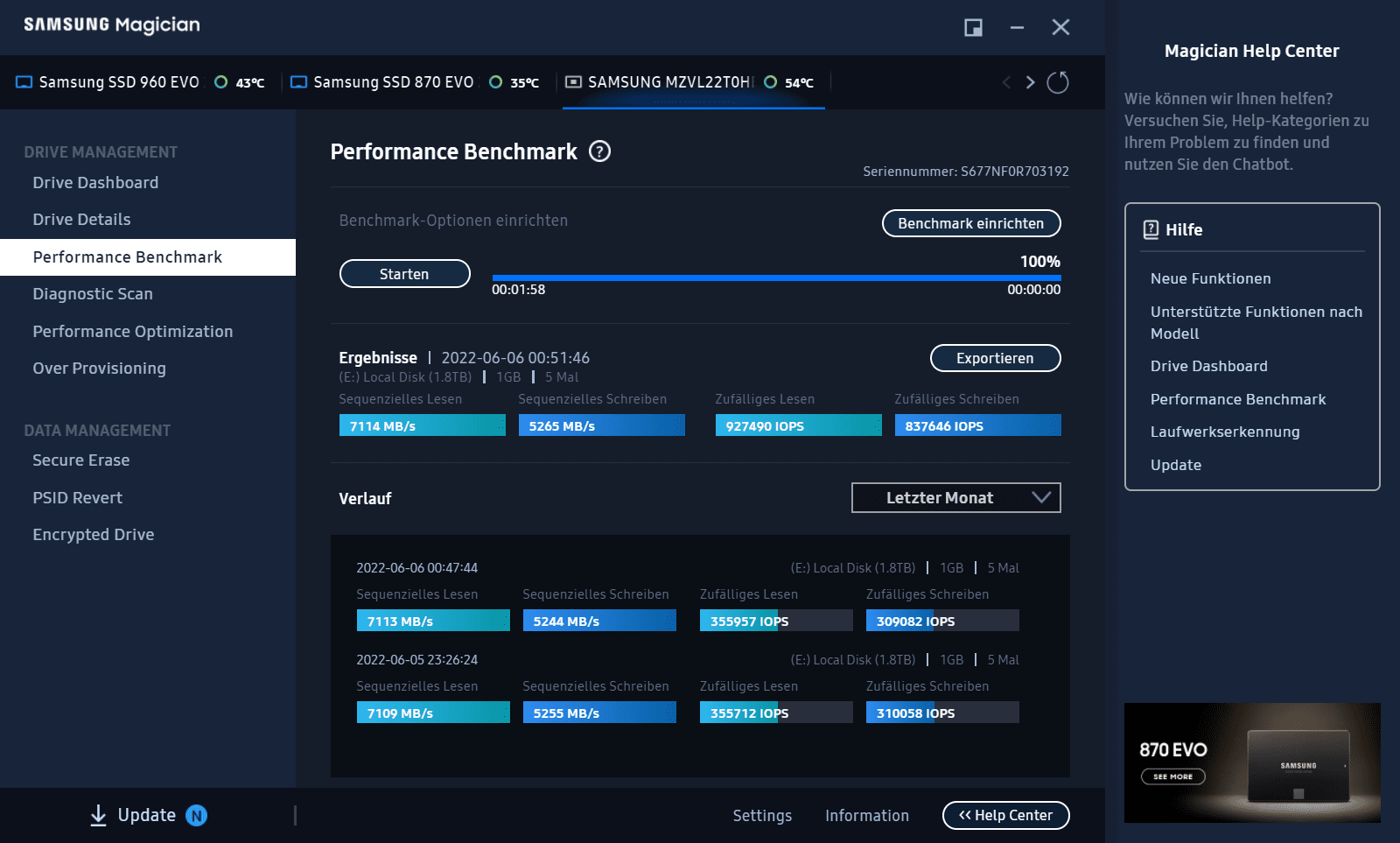Viewport: 1400px width, 843px height.
Task: Click the 7113 MB/s history bar
Action: coord(433,621)
